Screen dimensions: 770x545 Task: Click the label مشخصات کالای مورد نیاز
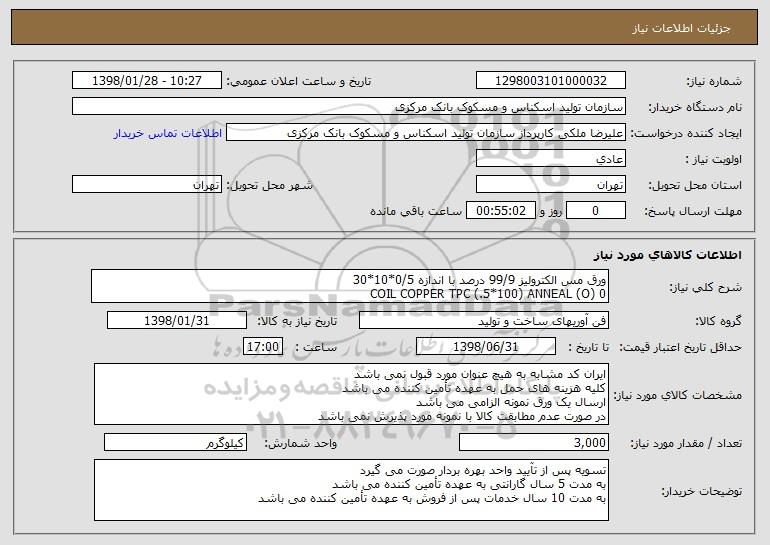(678, 395)
